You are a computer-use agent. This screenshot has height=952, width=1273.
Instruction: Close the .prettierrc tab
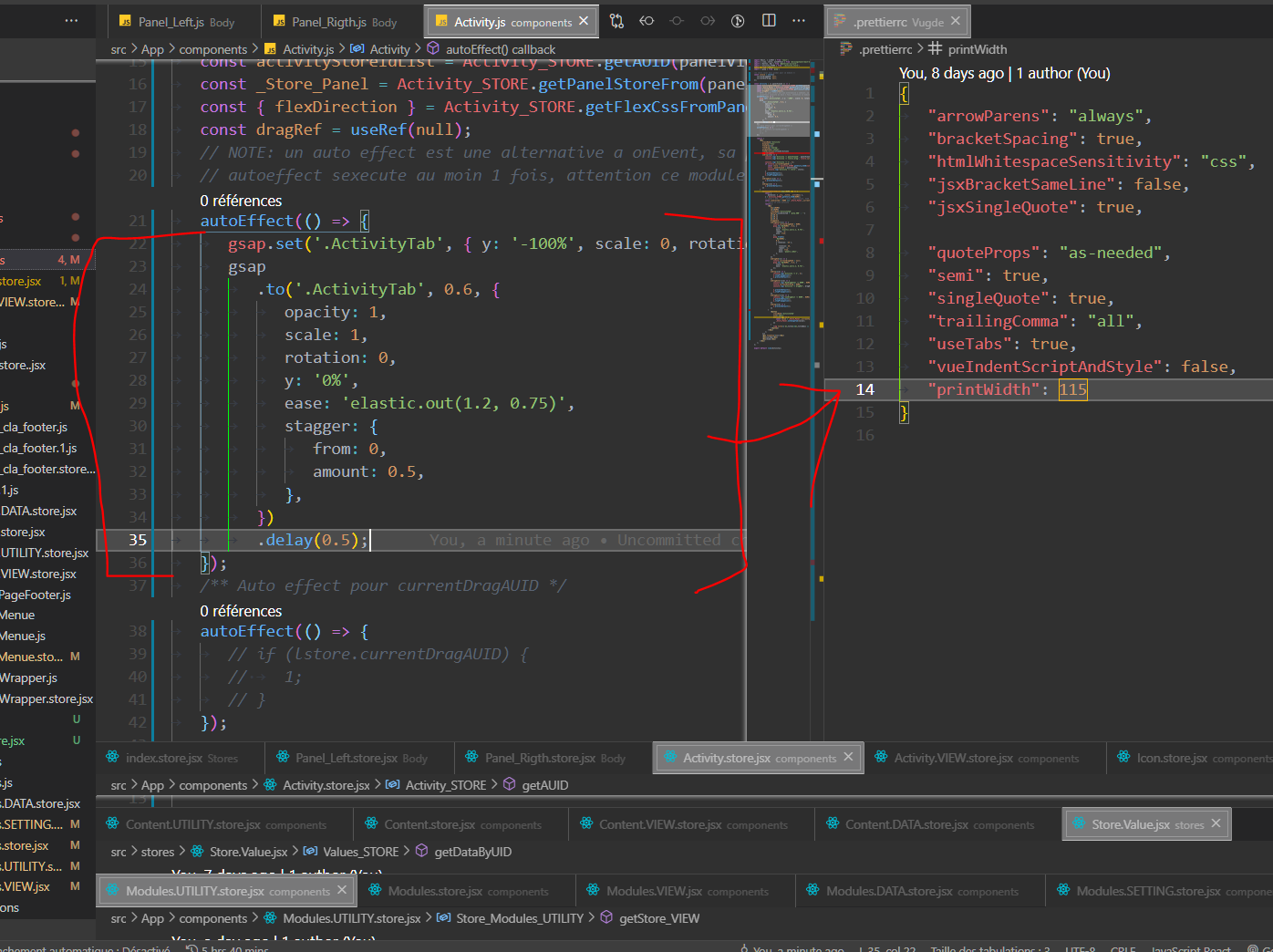956,21
